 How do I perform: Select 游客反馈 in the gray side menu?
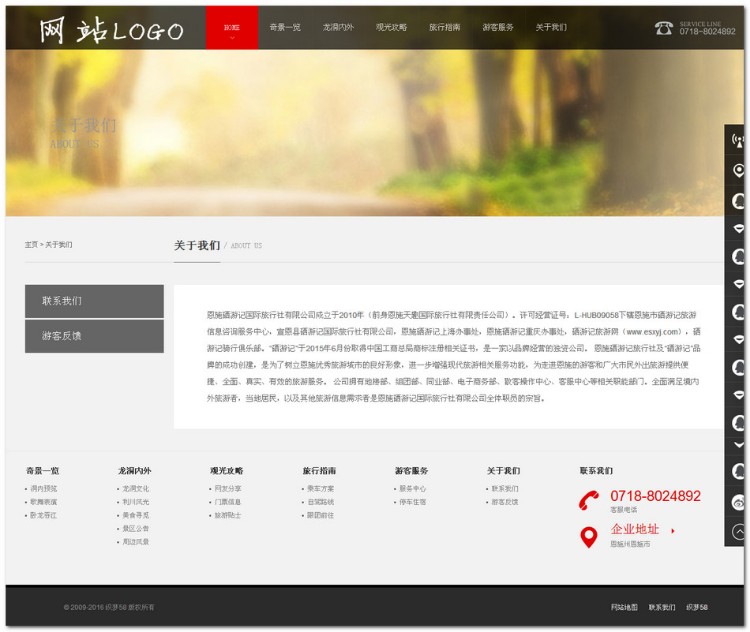point(94,336)
